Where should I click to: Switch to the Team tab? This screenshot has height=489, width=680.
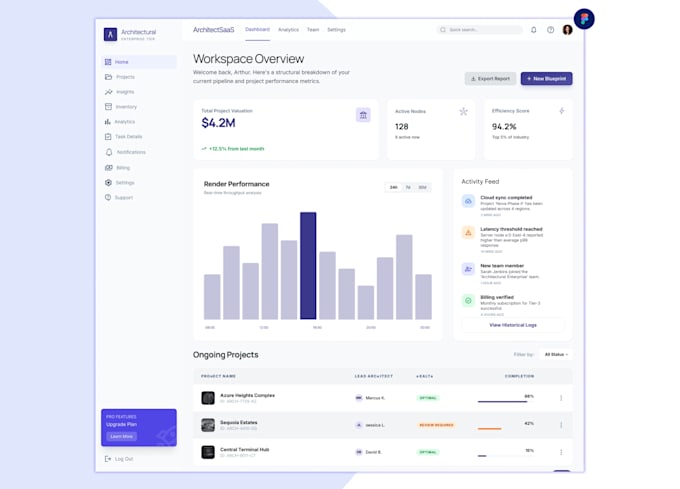pyautogui.click(x=313, y=30)
